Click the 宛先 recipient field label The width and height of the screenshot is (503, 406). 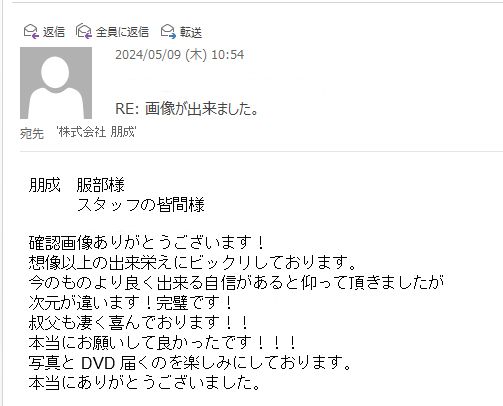click(x=32, y=133)
